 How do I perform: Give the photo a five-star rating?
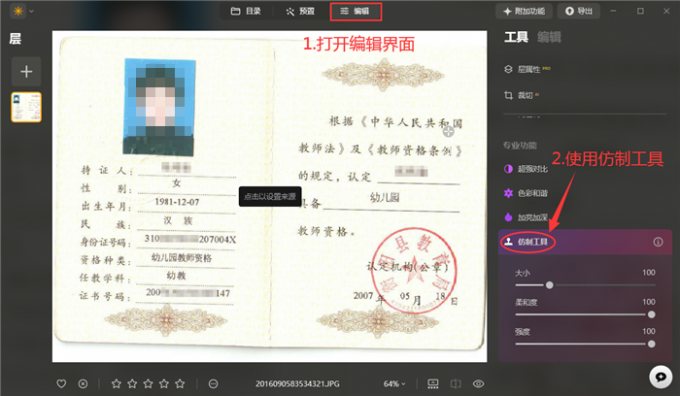180,384
